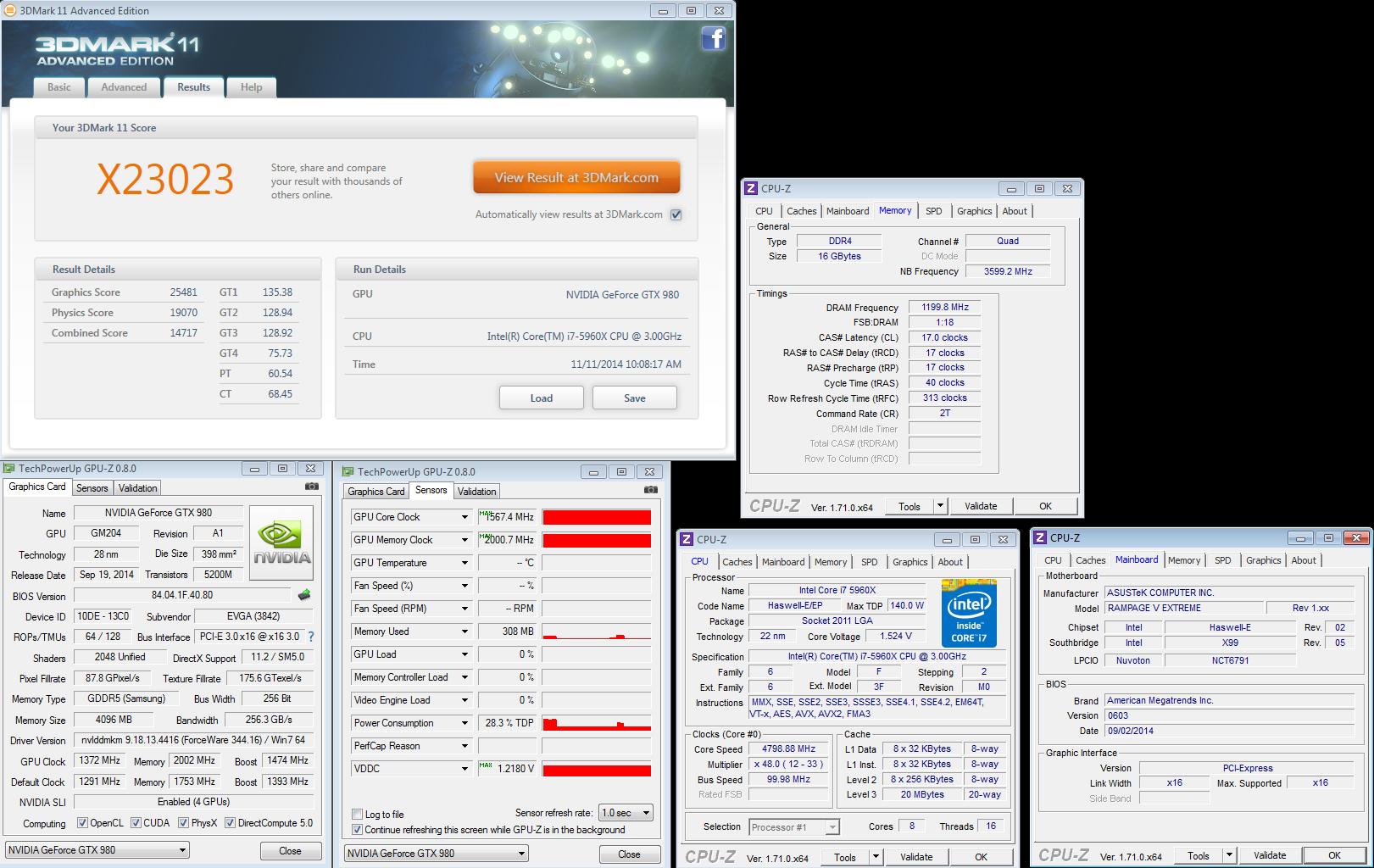Toggle PhysX checkbox in GPU-Z
This screenshot has width=1374, height=868.
point(183,822)
